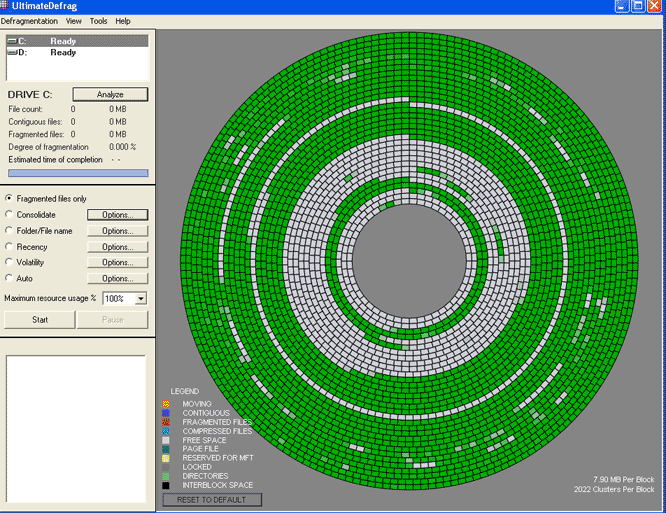The width and height of the screenshot is (666, 513).
Task: Click the Pause button
Action: click(113, 320)
